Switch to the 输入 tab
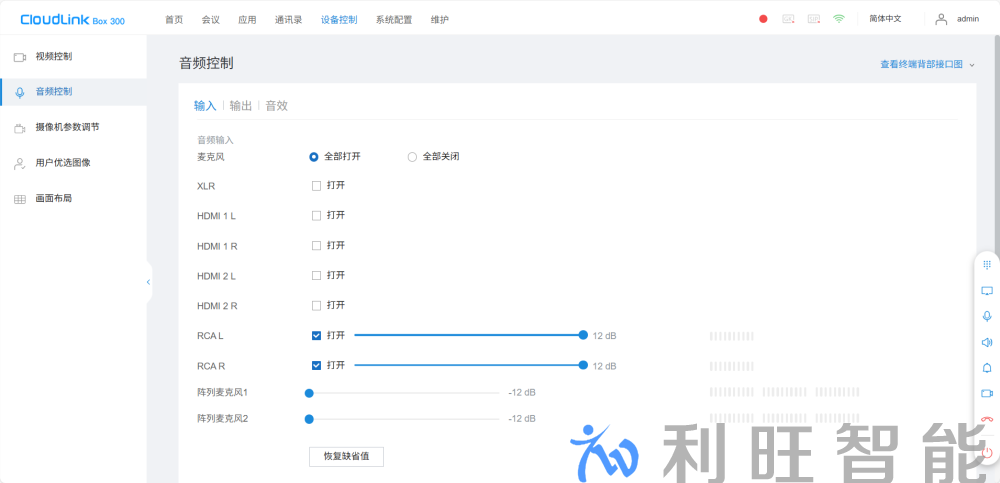1000x483 pixels. tap(205, 106)
